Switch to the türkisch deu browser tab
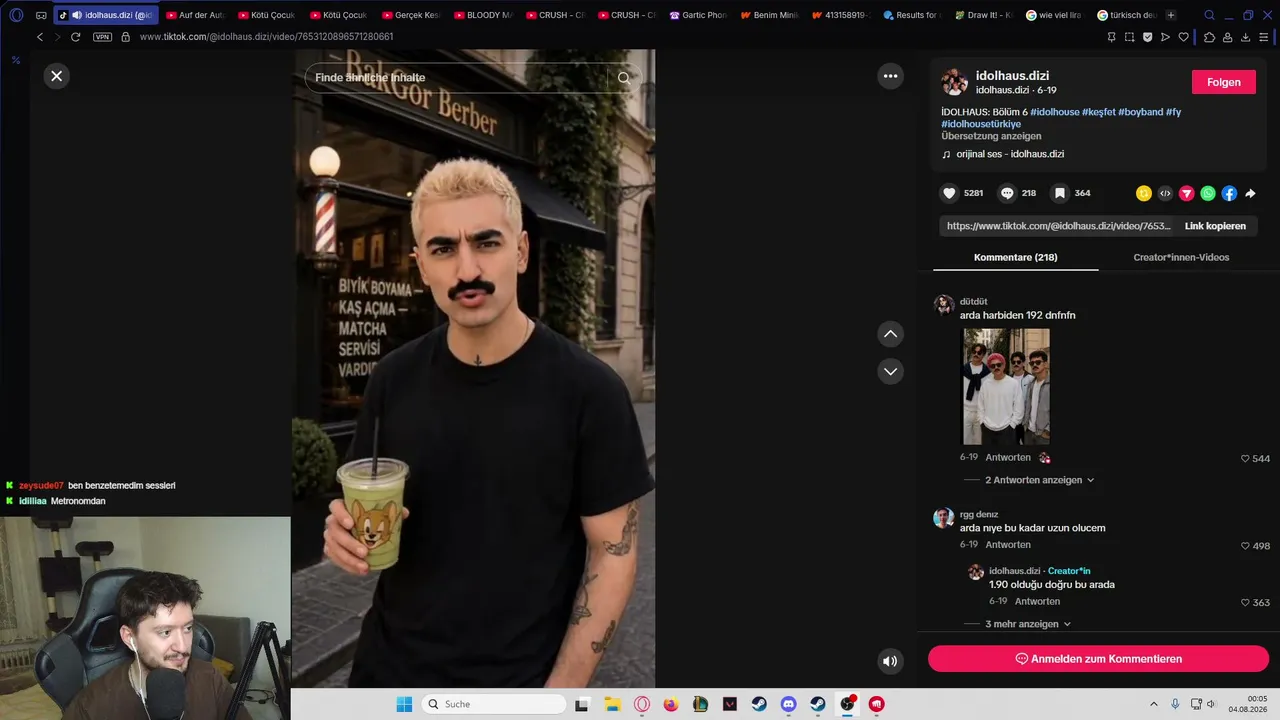 (x=1127, y=15)
